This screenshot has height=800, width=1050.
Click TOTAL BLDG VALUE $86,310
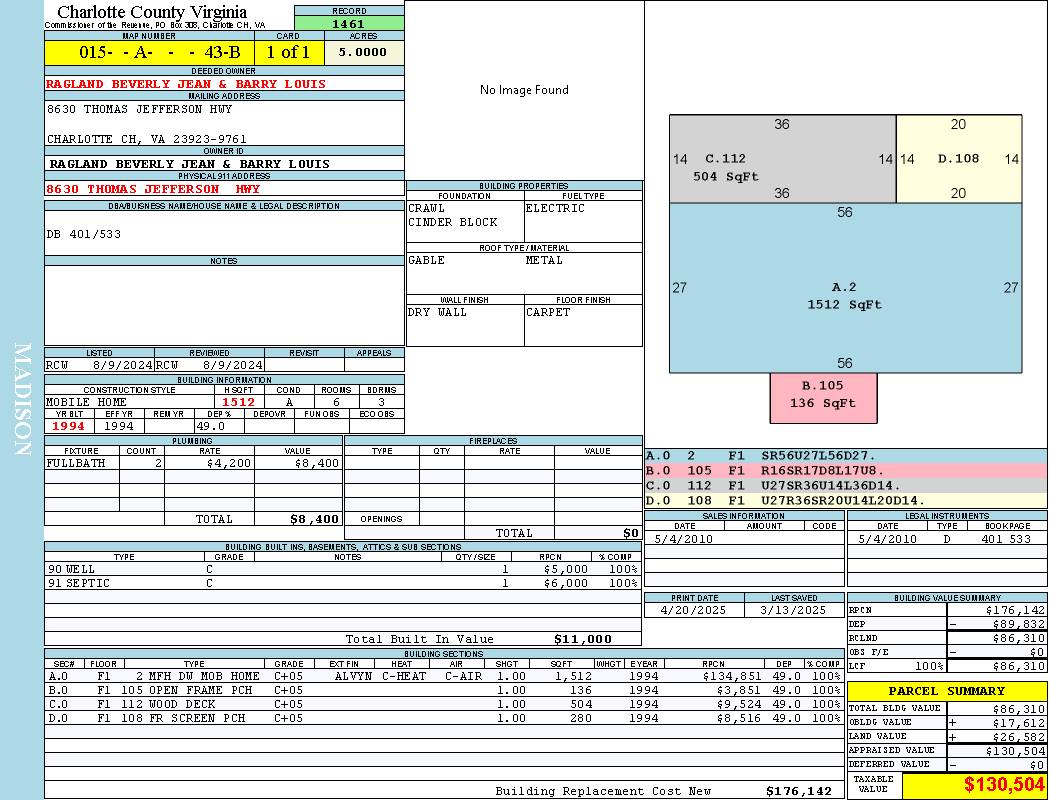[1019, 708]
